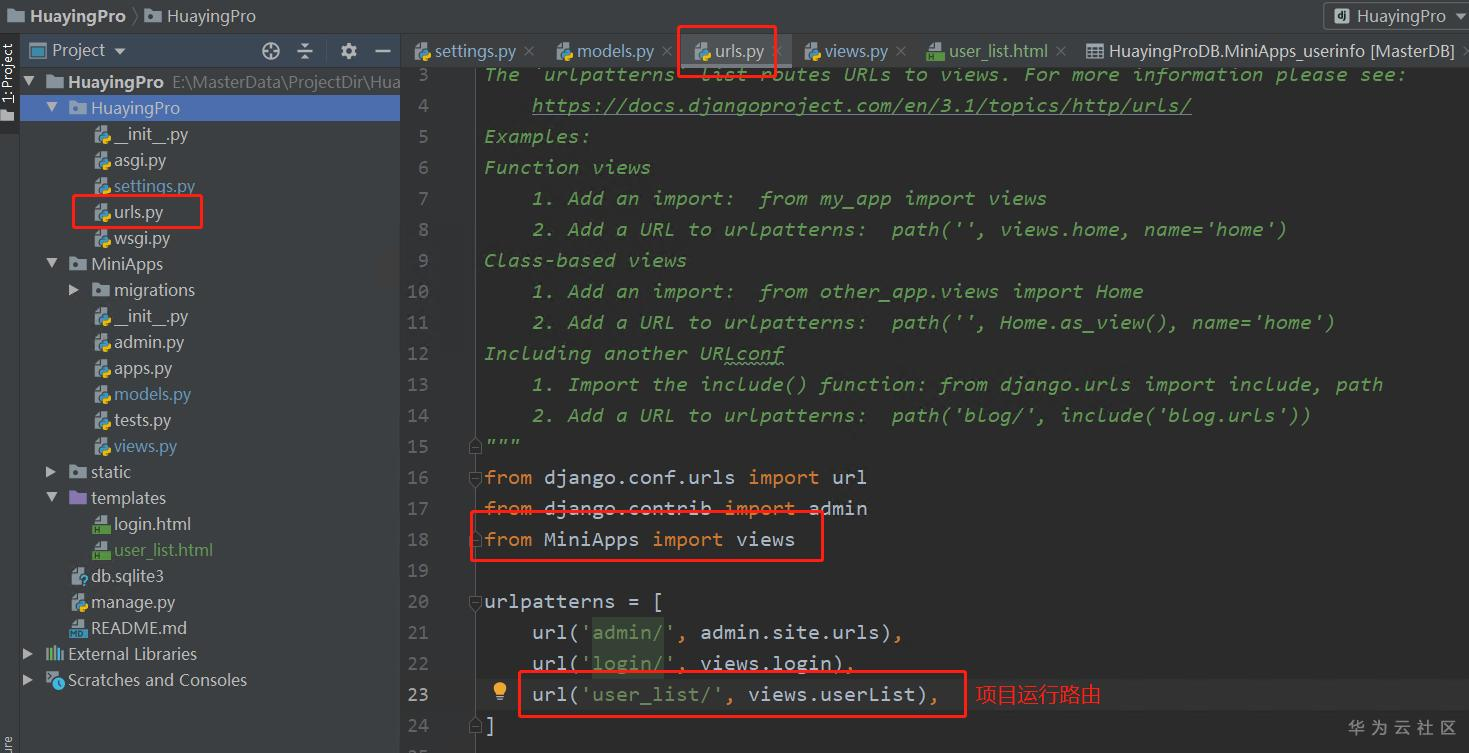Click HuayingPro root breadcrumb in navigation bar
1469x753 pixels.
(66, 16)
